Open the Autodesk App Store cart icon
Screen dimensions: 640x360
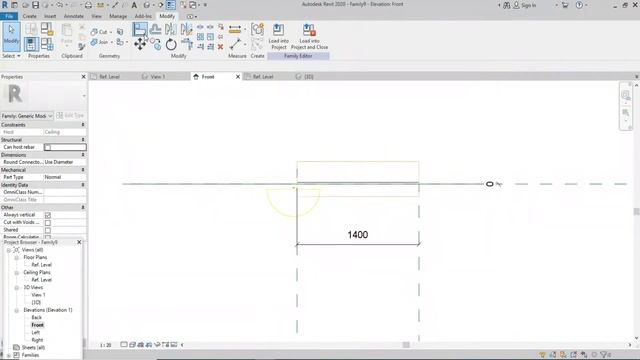[x=565, y=5]
